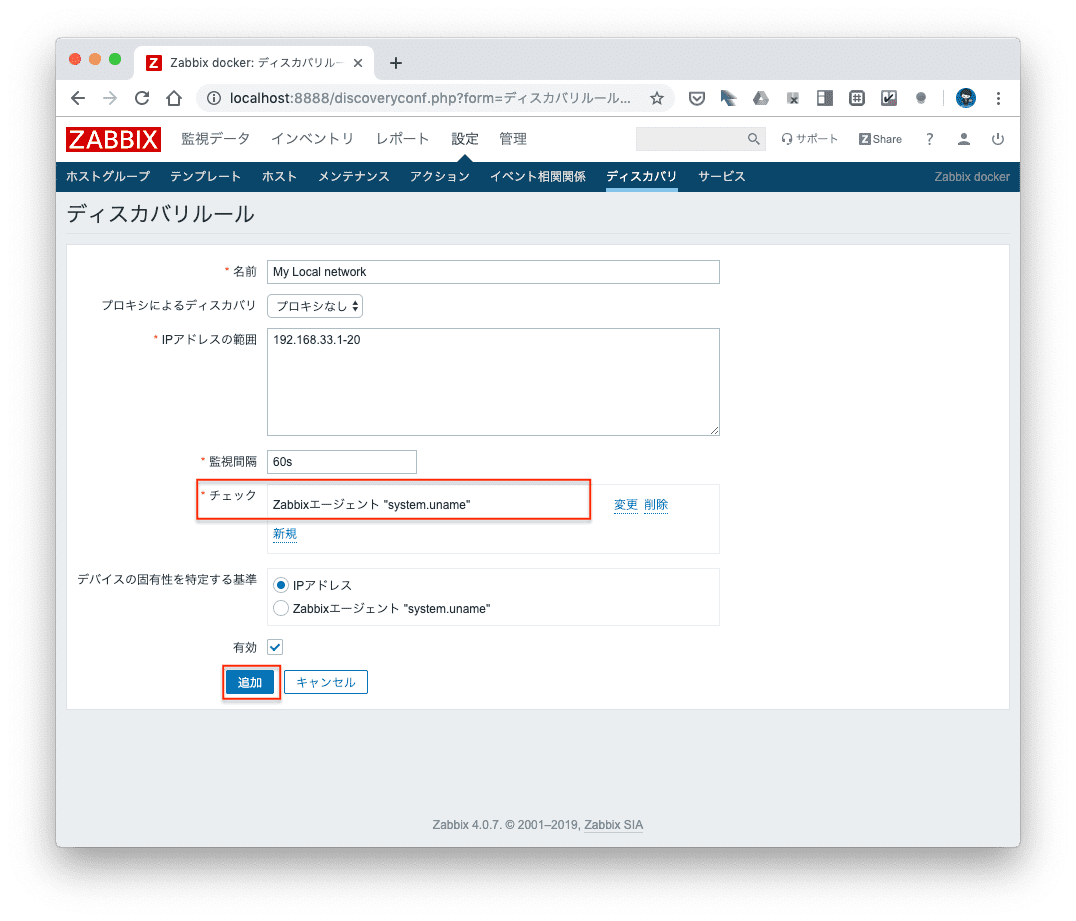Switch to テンプレート submenu
Image resolution: width=1076 pixels, height=921 pixels.
(x=205, y=176)
